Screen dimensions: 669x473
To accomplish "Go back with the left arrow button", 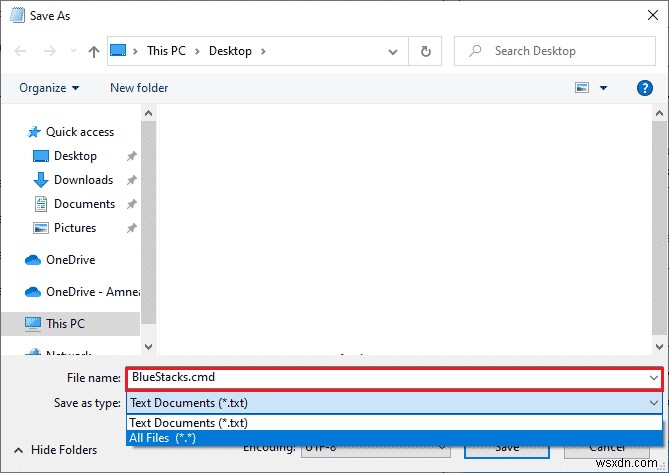I will (20, 51).
